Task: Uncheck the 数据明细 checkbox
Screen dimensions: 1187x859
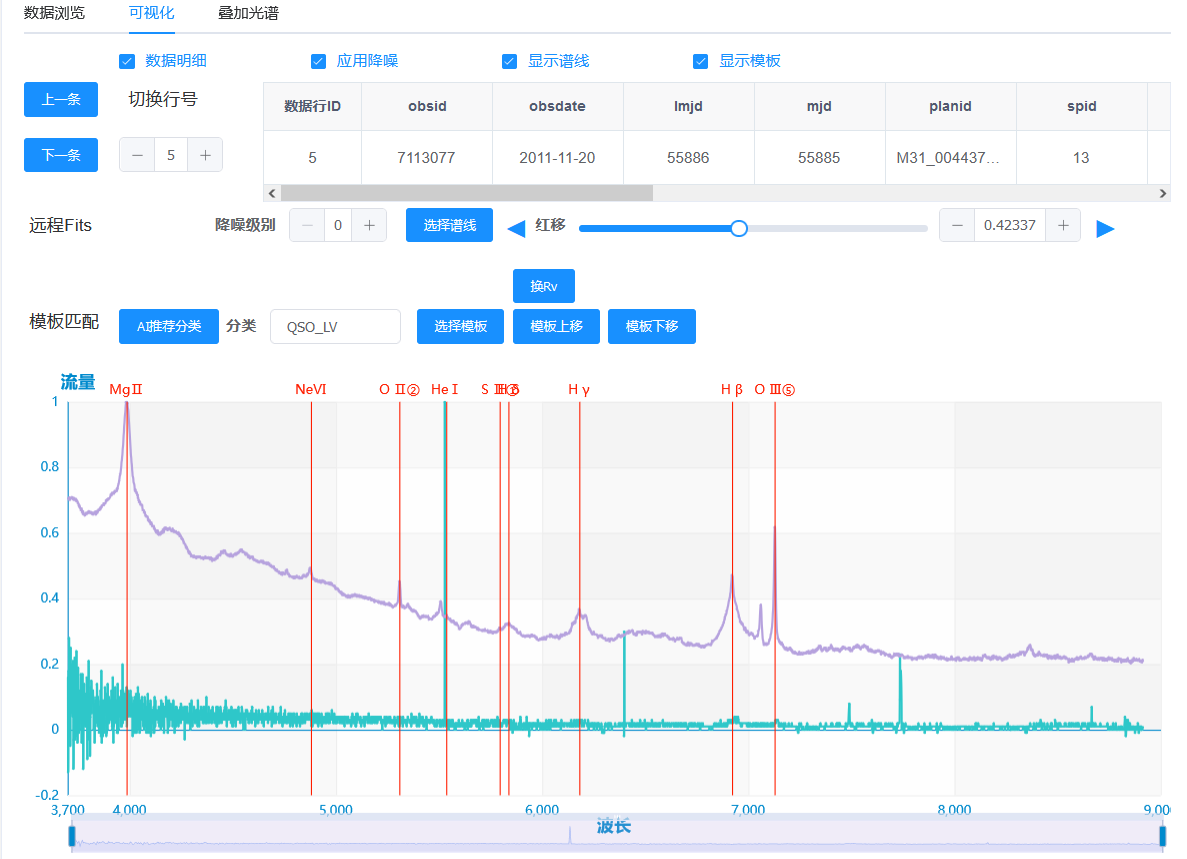Action: click(127, 61)
